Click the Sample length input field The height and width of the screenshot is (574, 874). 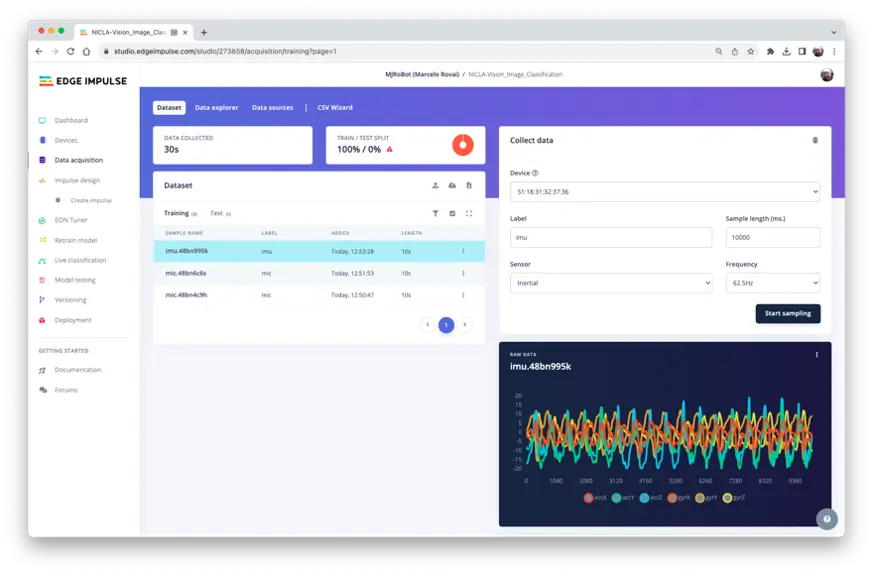pos(772,237)
